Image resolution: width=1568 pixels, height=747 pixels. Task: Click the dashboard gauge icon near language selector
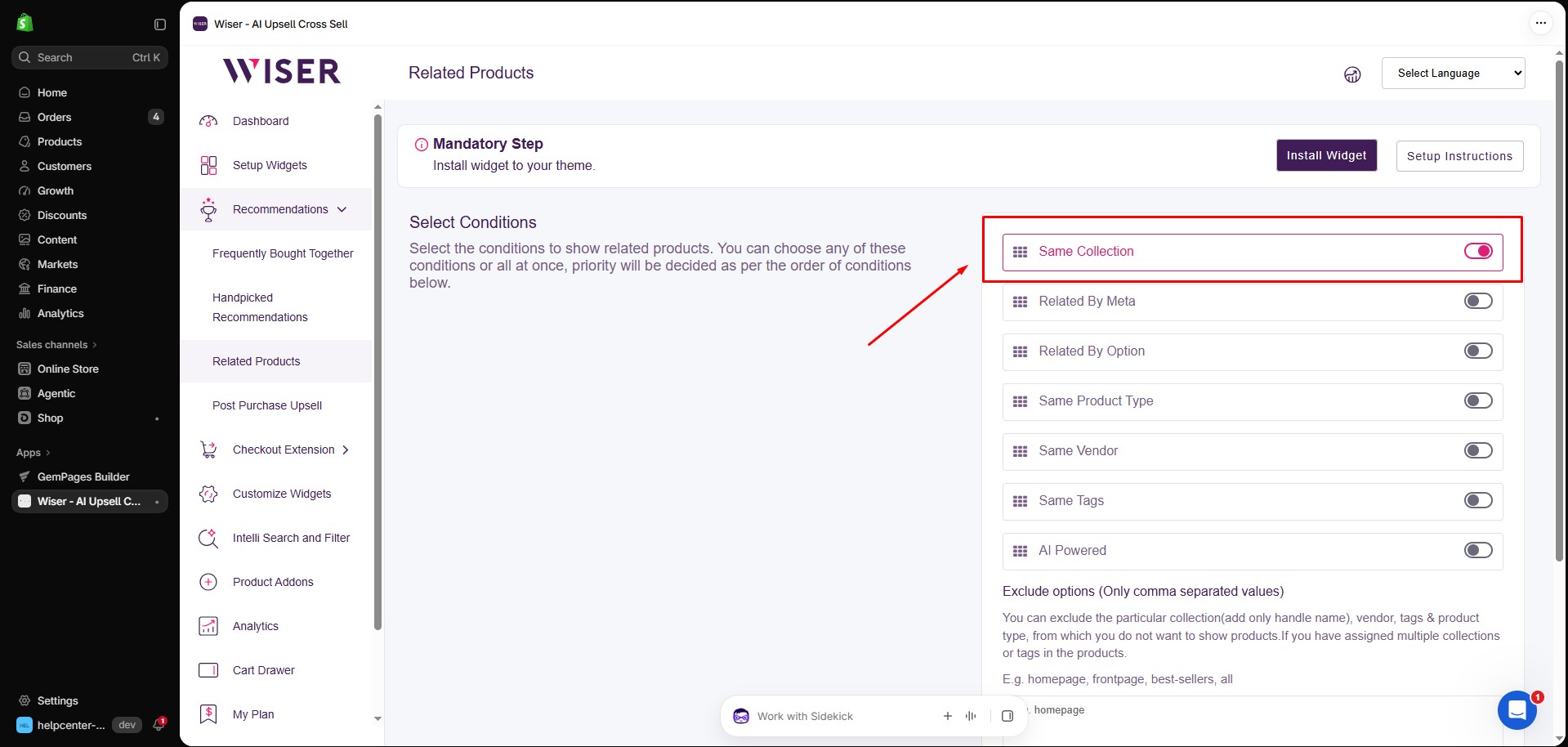coord(1352,74)
